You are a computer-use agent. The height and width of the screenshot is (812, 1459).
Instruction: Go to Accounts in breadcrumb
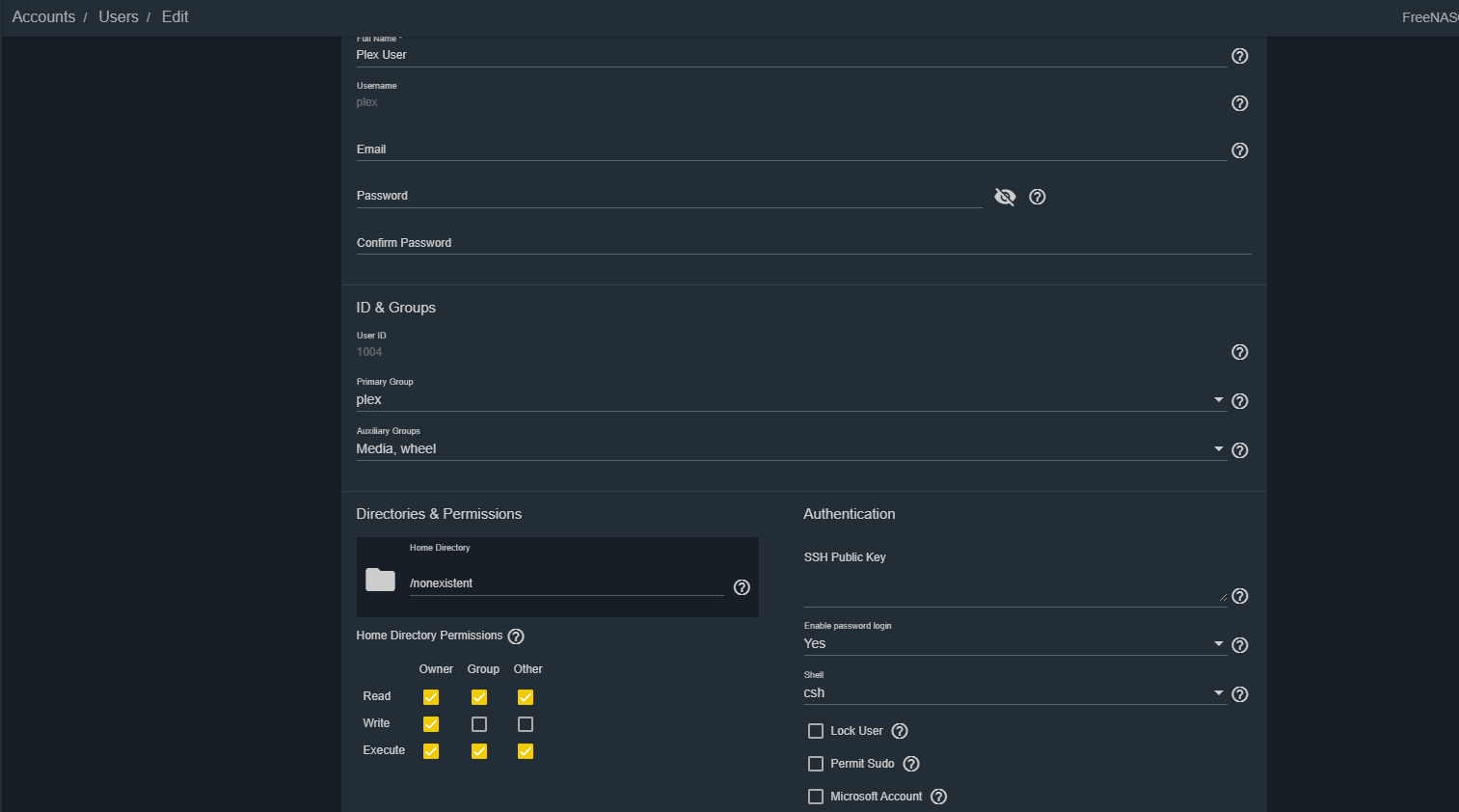tap(43, 17)
